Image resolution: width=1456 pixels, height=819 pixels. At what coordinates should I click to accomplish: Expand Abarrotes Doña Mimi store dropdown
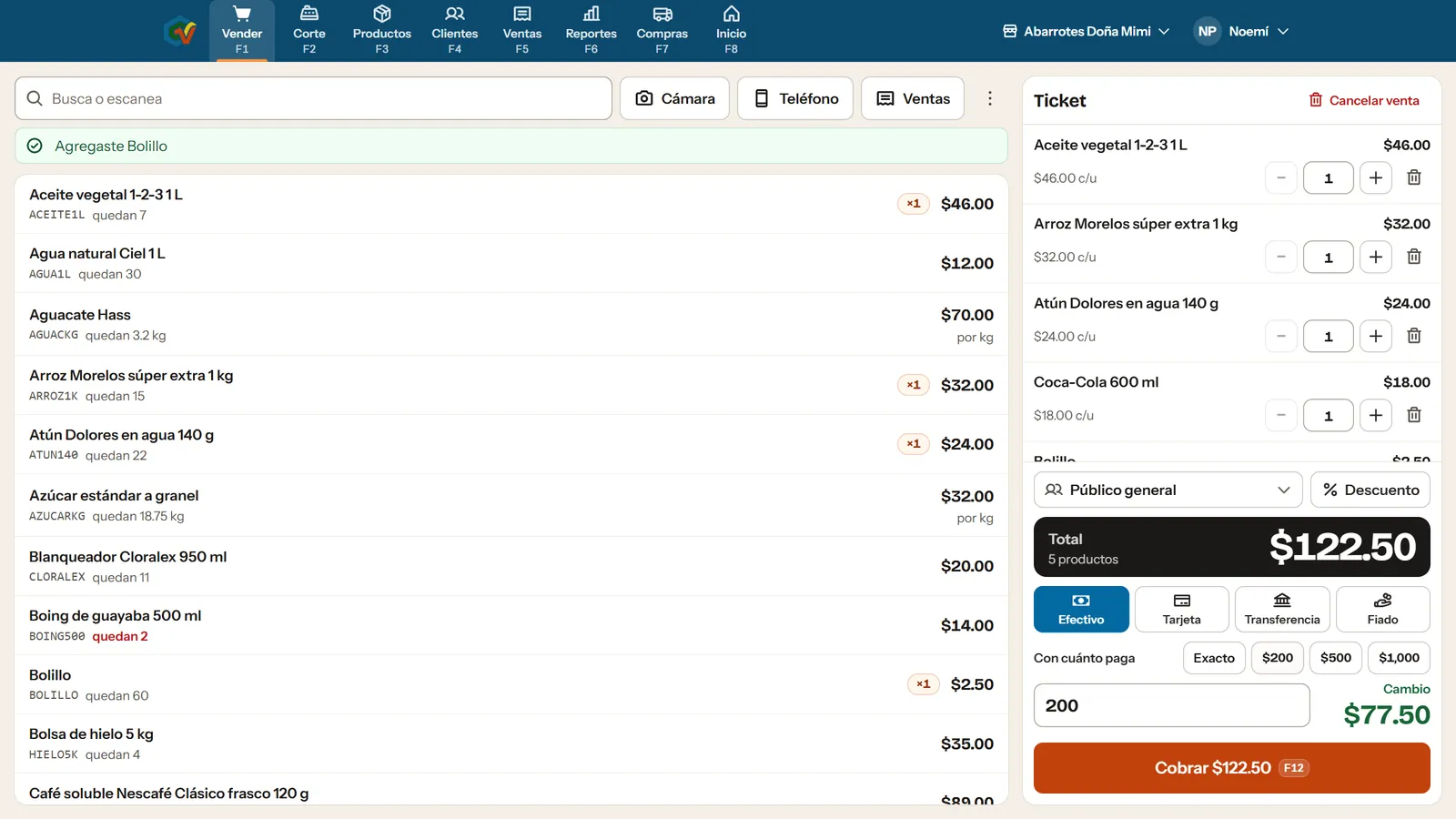tap(1086, 31)
